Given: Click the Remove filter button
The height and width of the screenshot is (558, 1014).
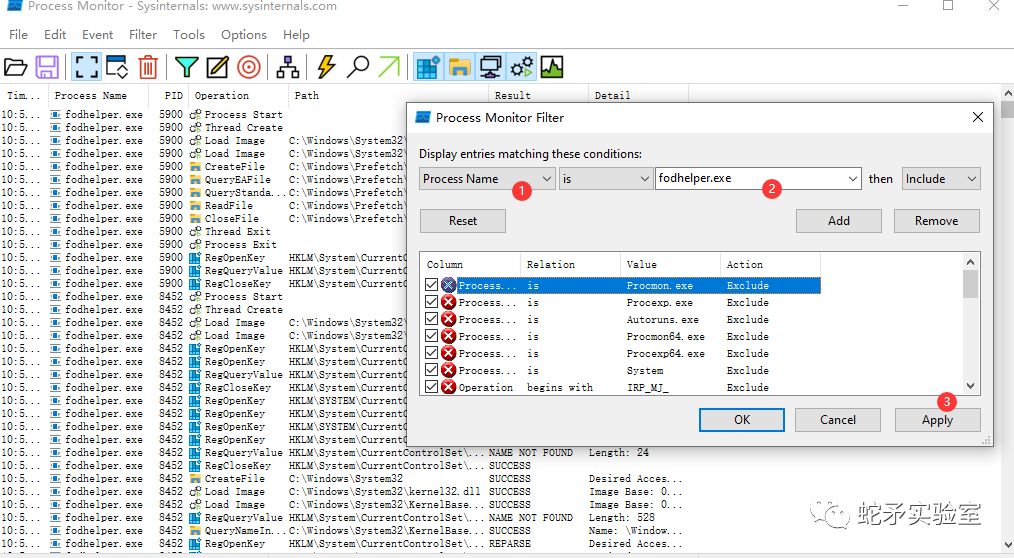Looking at the screenshot, I should (936, 221).
